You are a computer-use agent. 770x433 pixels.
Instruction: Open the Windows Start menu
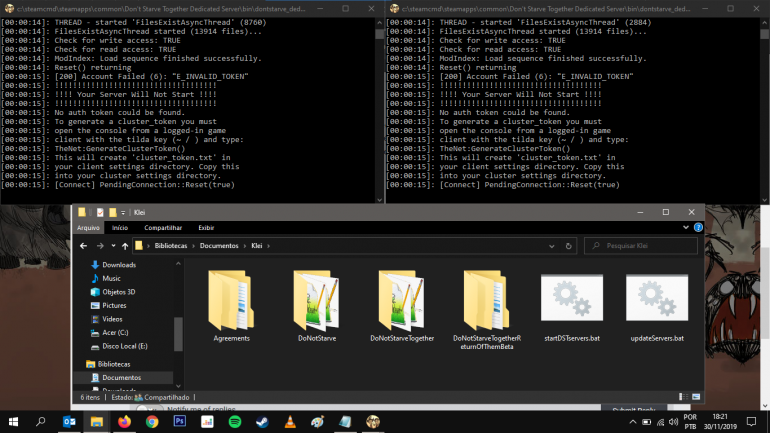13,422
